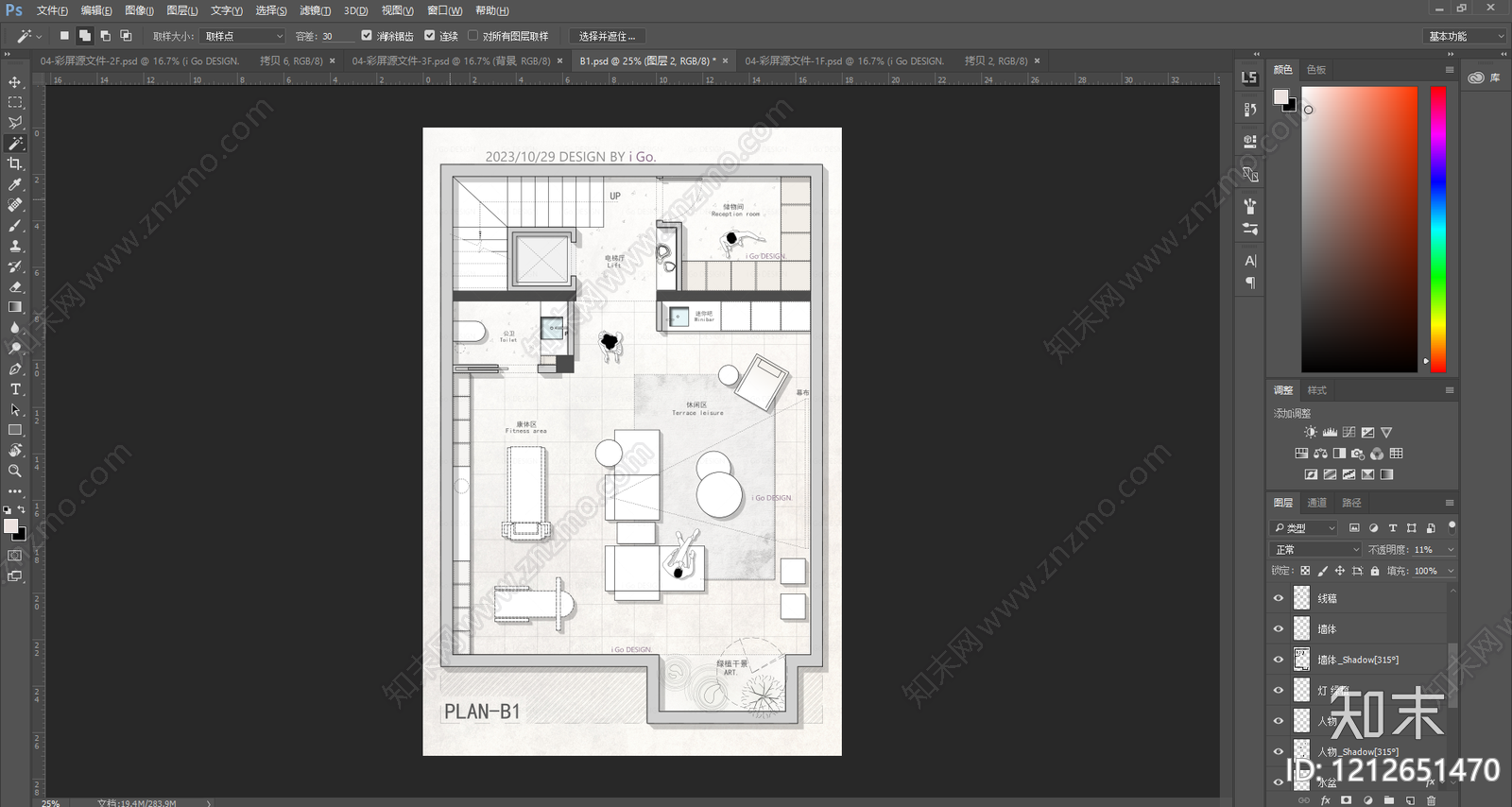Select the Clone Stamp tool
Image resolution: width=1512 pixels, height=807 pixels.
(x=15, y=246)
